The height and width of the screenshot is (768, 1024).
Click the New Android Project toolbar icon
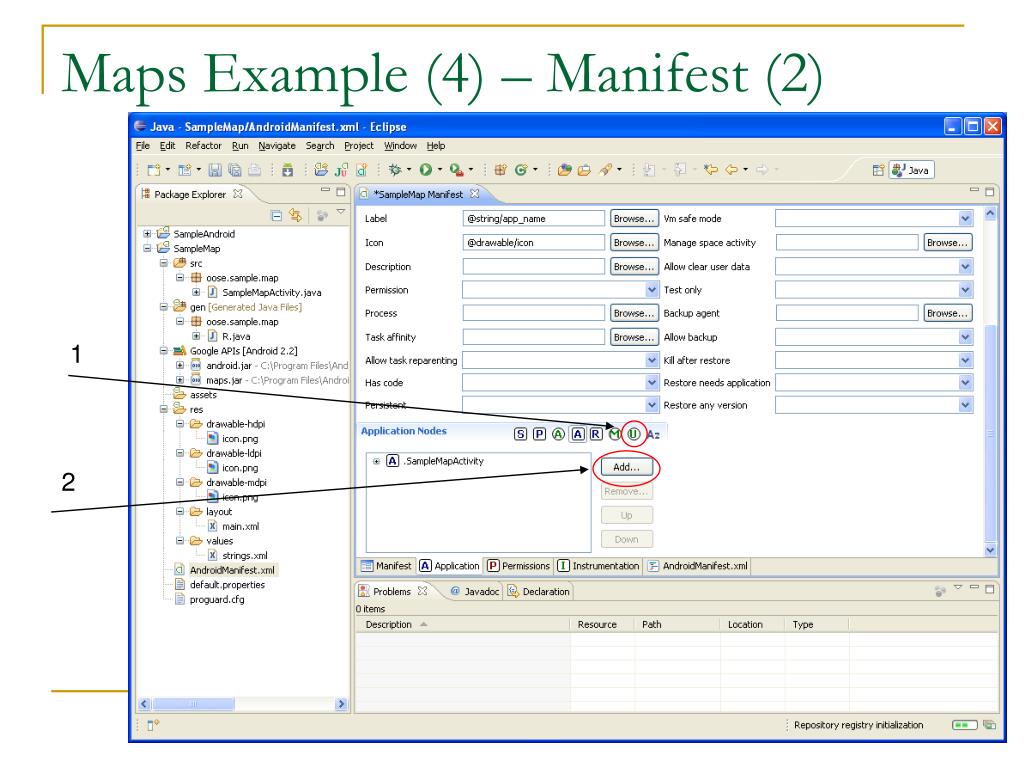tap(321, 170)
